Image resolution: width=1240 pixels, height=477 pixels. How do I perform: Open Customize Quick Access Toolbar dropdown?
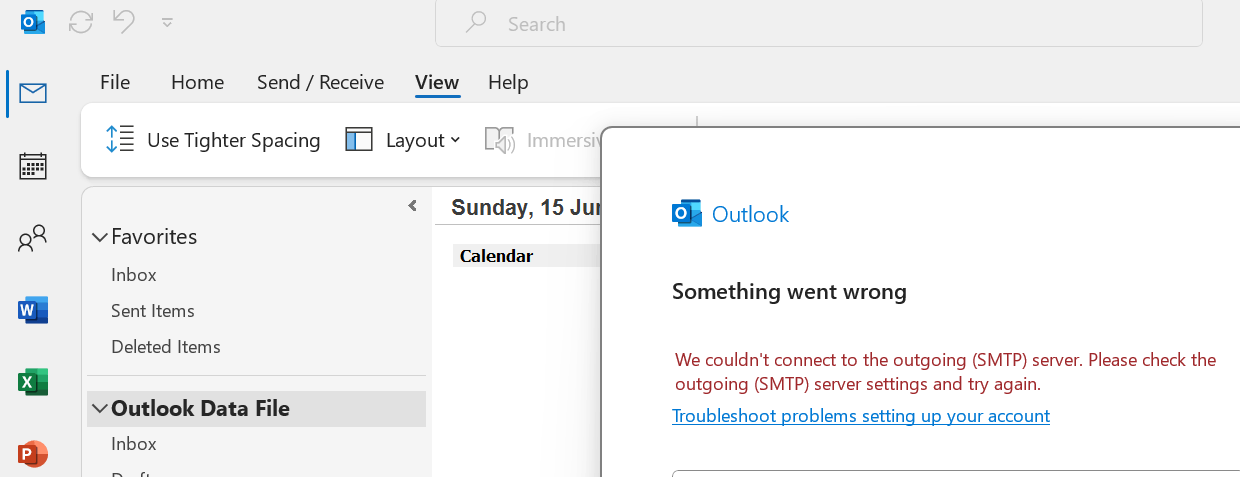[167, 22]
